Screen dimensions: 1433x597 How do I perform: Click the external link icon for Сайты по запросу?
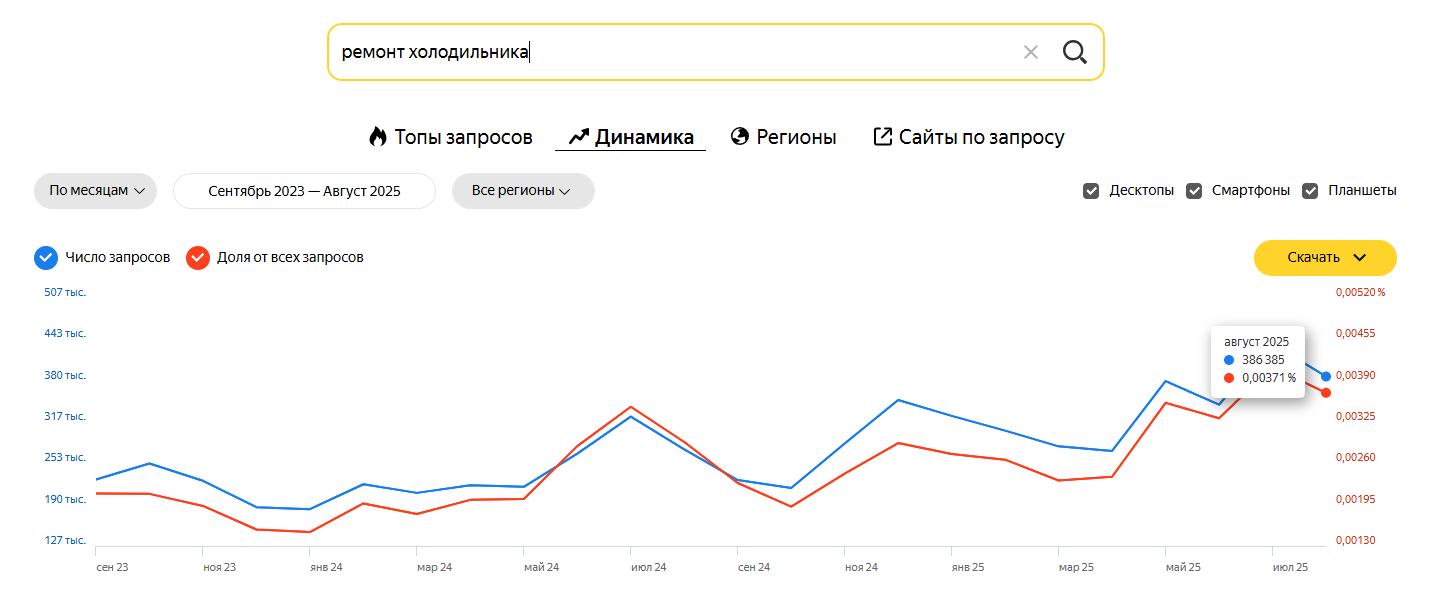click(x=882, y=137)
